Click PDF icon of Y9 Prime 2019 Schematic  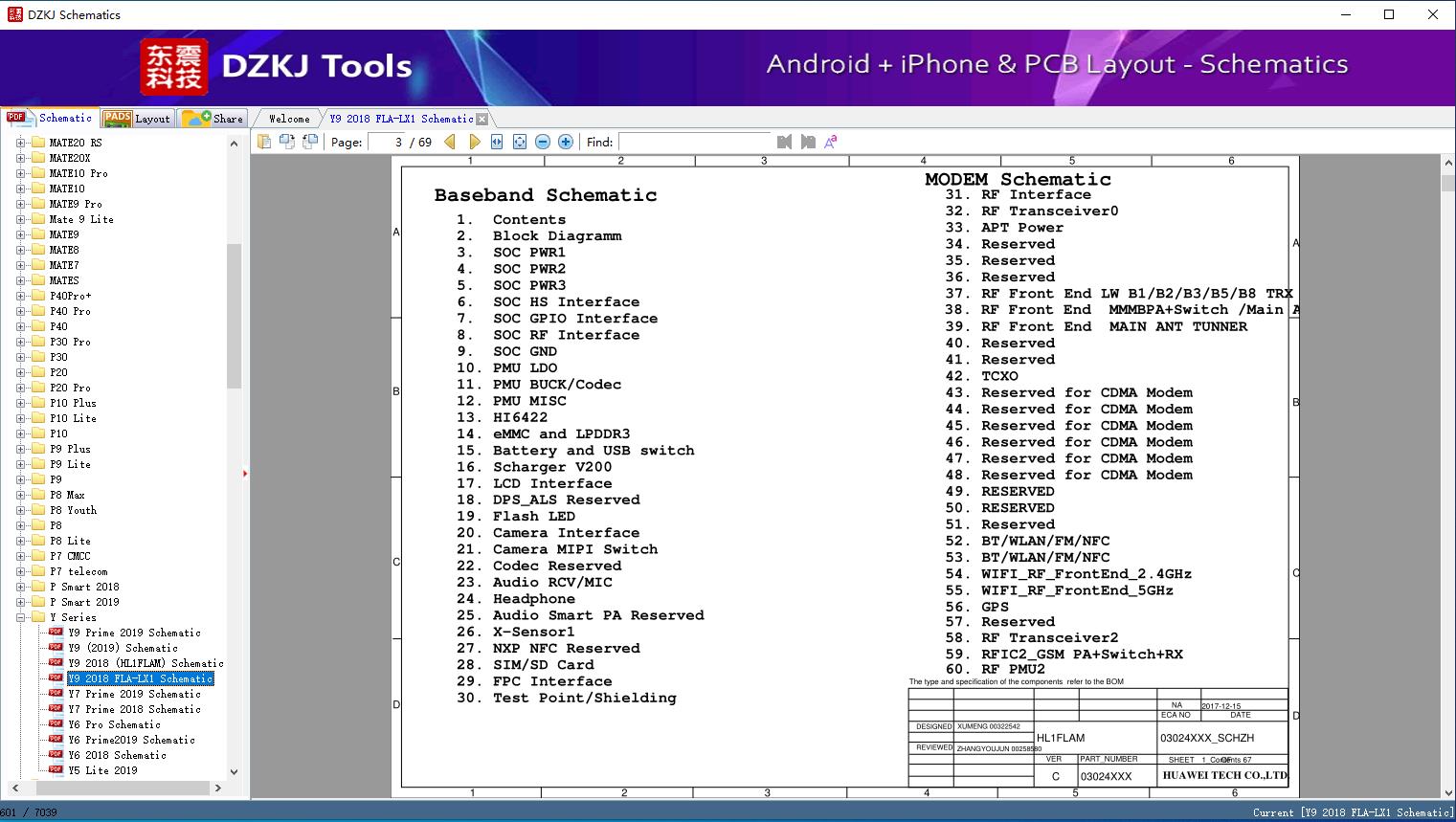tap(56, 633)
